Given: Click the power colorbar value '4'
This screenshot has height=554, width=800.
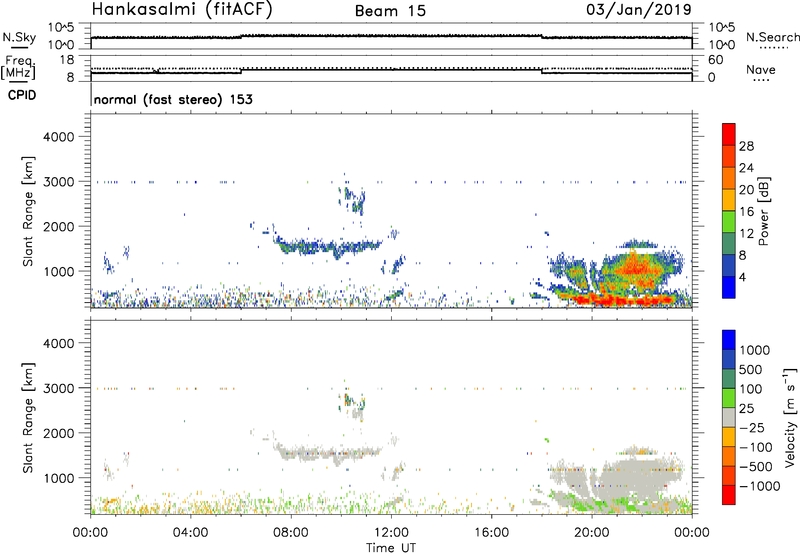Looking at the screenshot, I should click(x=742, y=277).
